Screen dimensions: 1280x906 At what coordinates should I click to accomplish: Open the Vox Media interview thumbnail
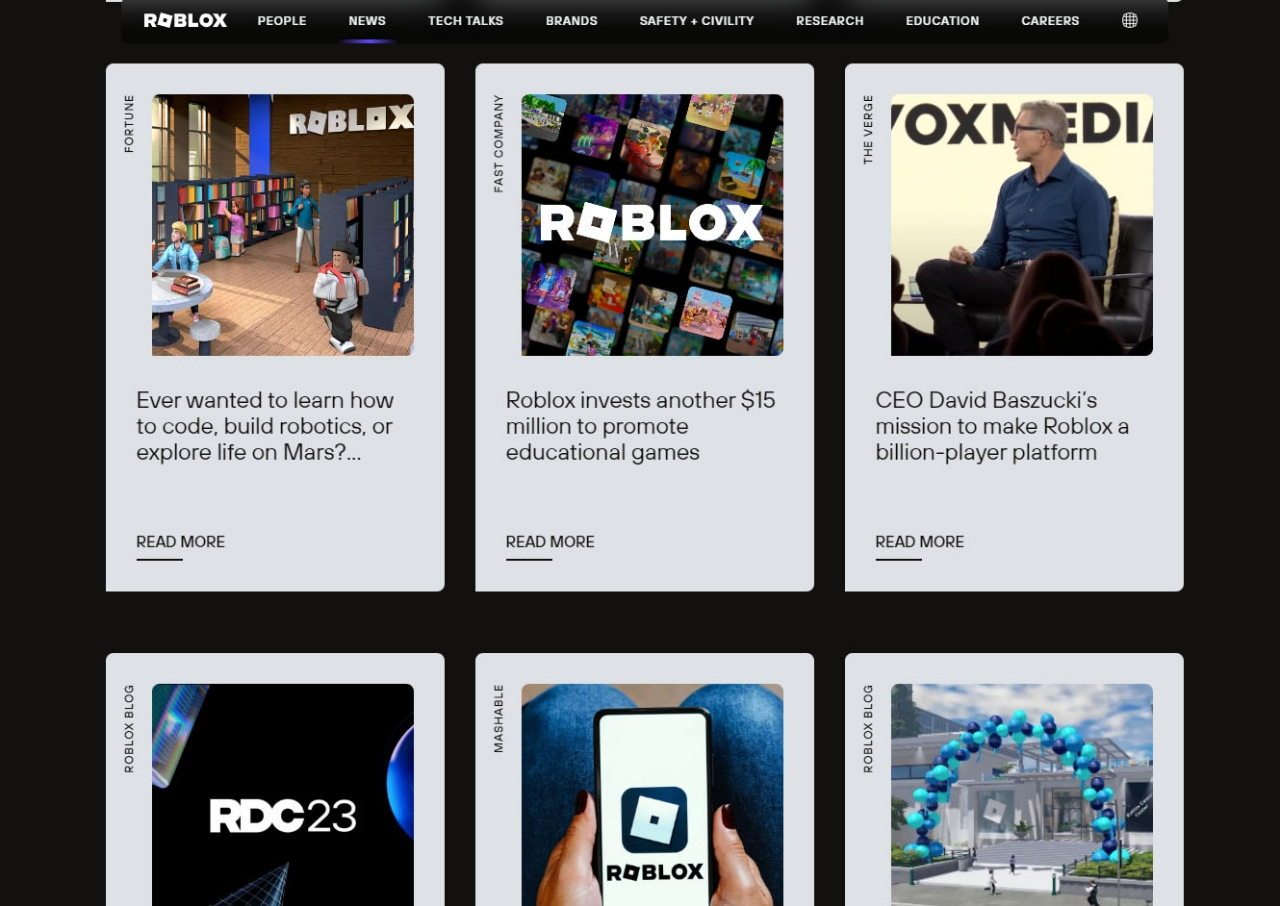(1022, 225)
